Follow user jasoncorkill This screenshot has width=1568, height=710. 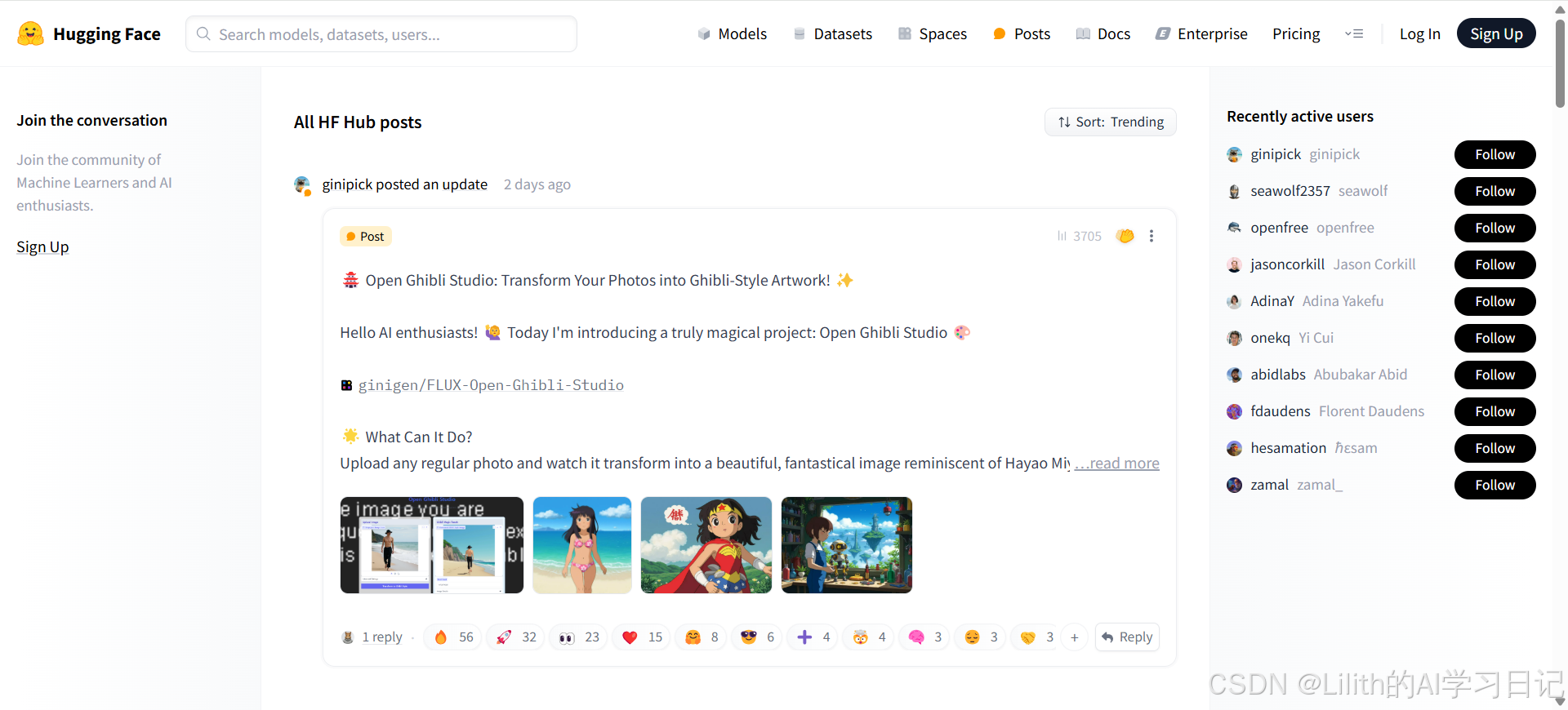coord(1494,264)
